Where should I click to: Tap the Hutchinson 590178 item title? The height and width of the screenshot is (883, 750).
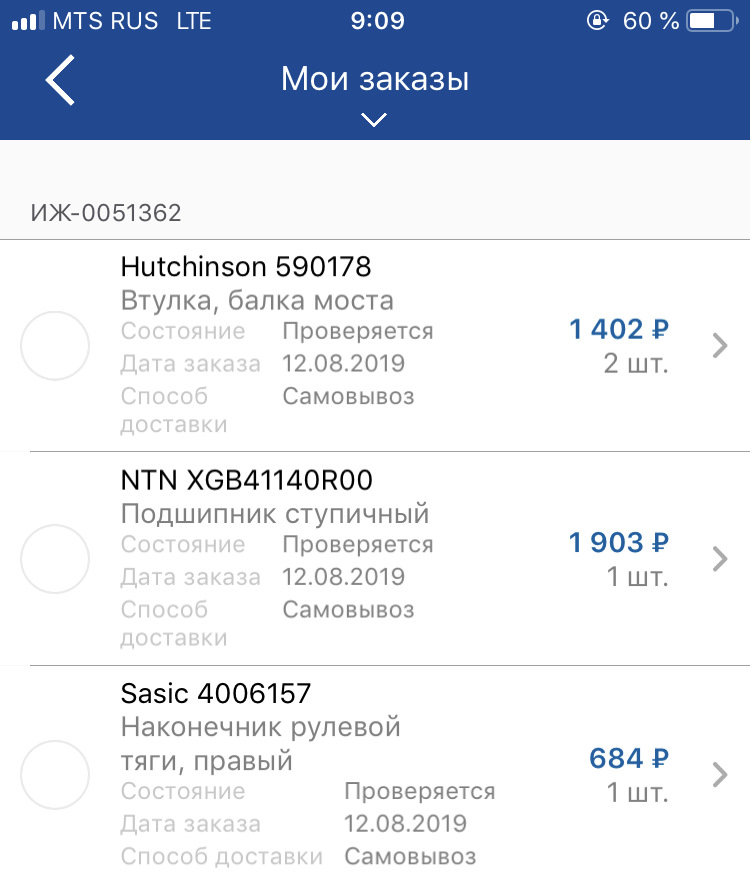coord(245,267)
